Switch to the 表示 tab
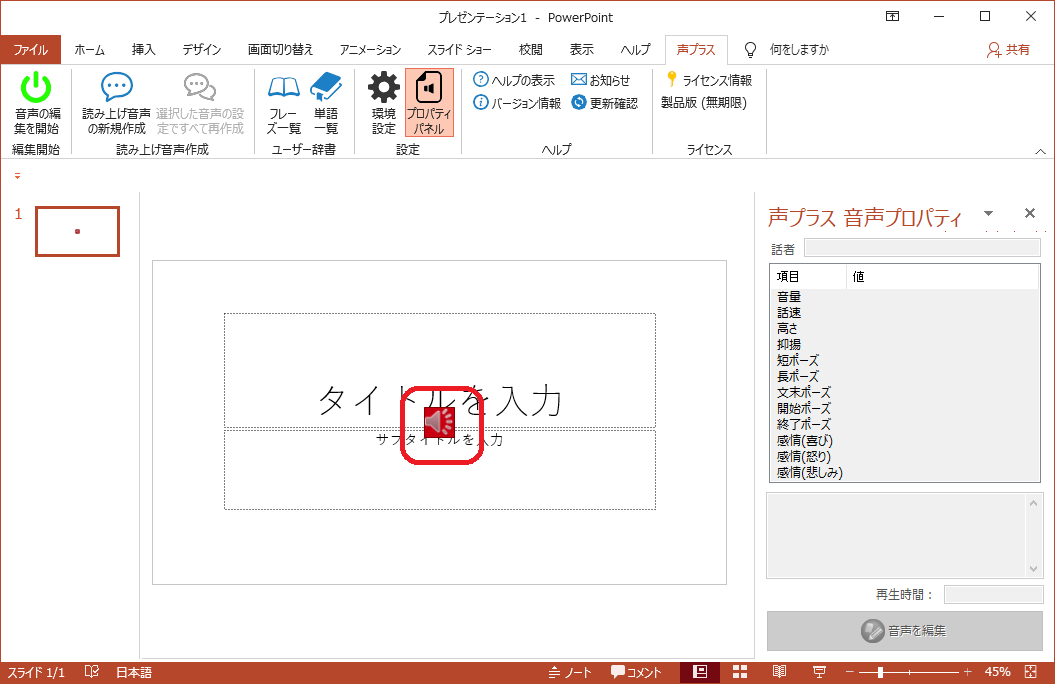This screenshot has width=1055, height=684. coord(581,50)
